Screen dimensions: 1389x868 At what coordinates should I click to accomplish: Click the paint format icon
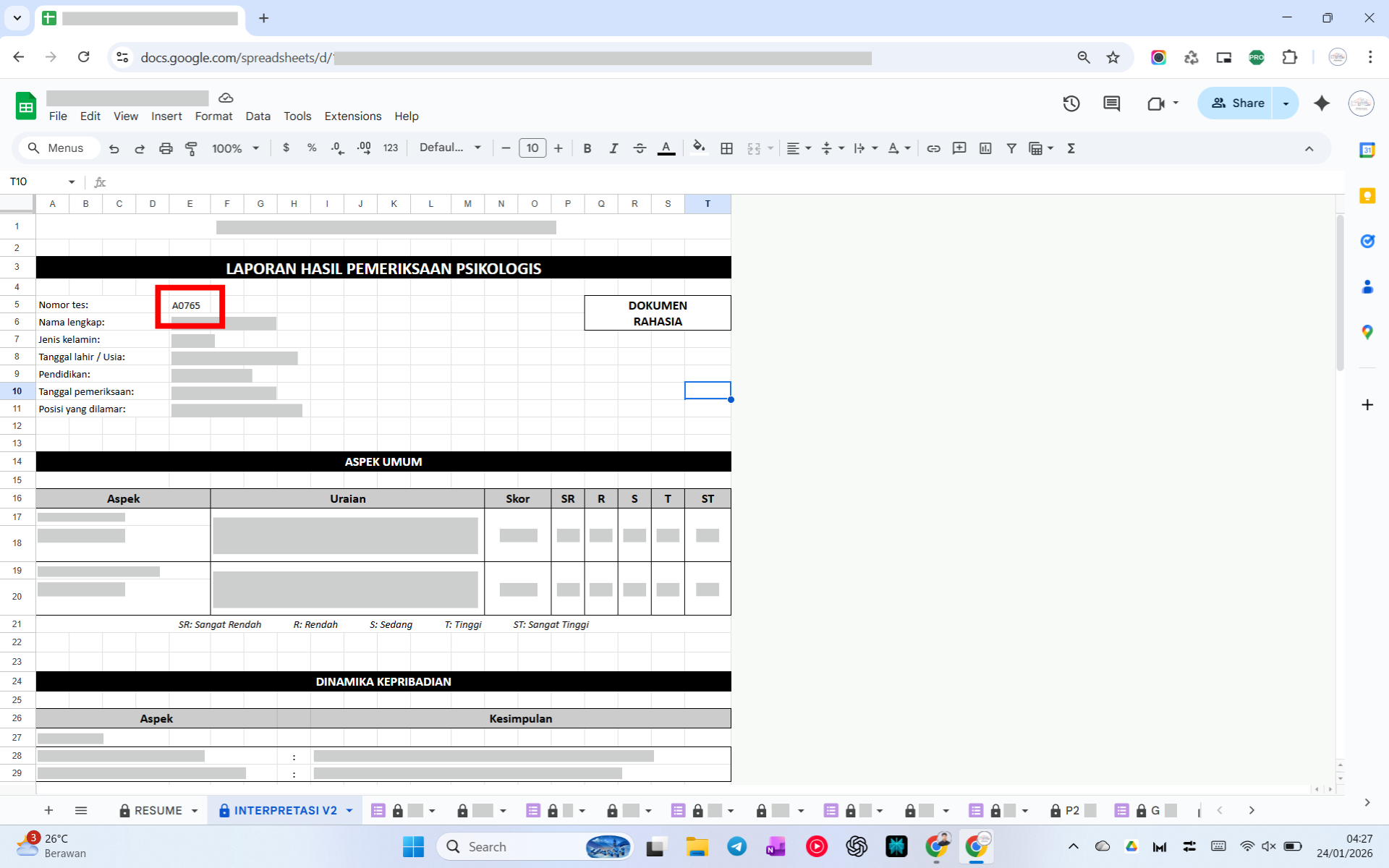191,148
